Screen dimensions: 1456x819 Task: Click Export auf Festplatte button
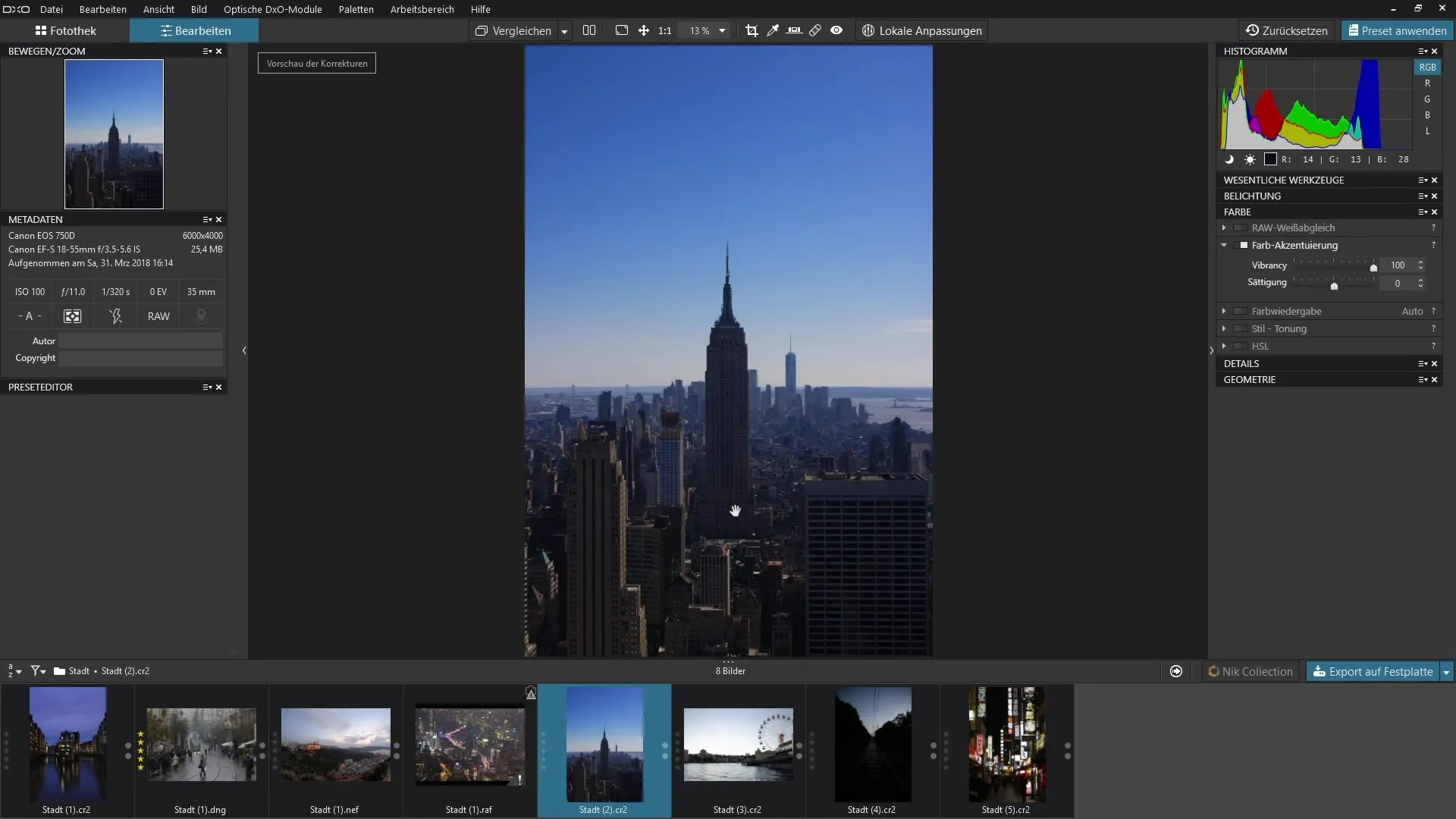[x=1373, y=672]
